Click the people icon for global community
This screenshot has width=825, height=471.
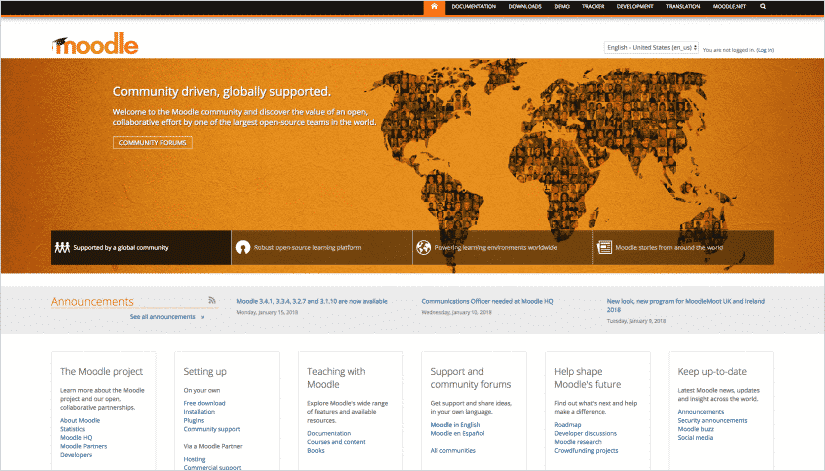coord(62,247)
